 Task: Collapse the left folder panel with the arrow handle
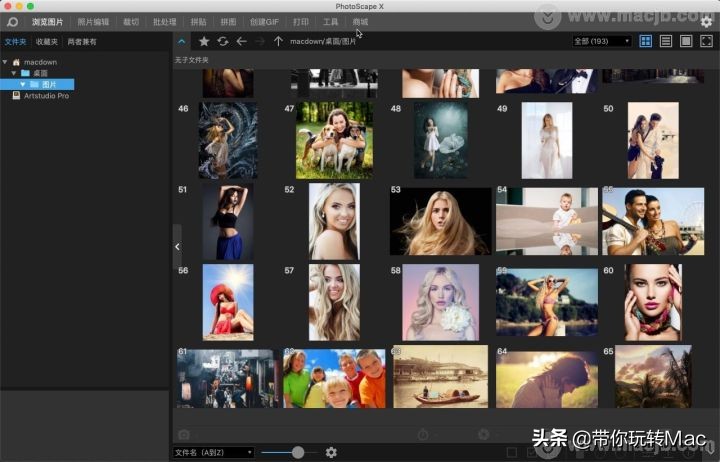tap(177, 247)
